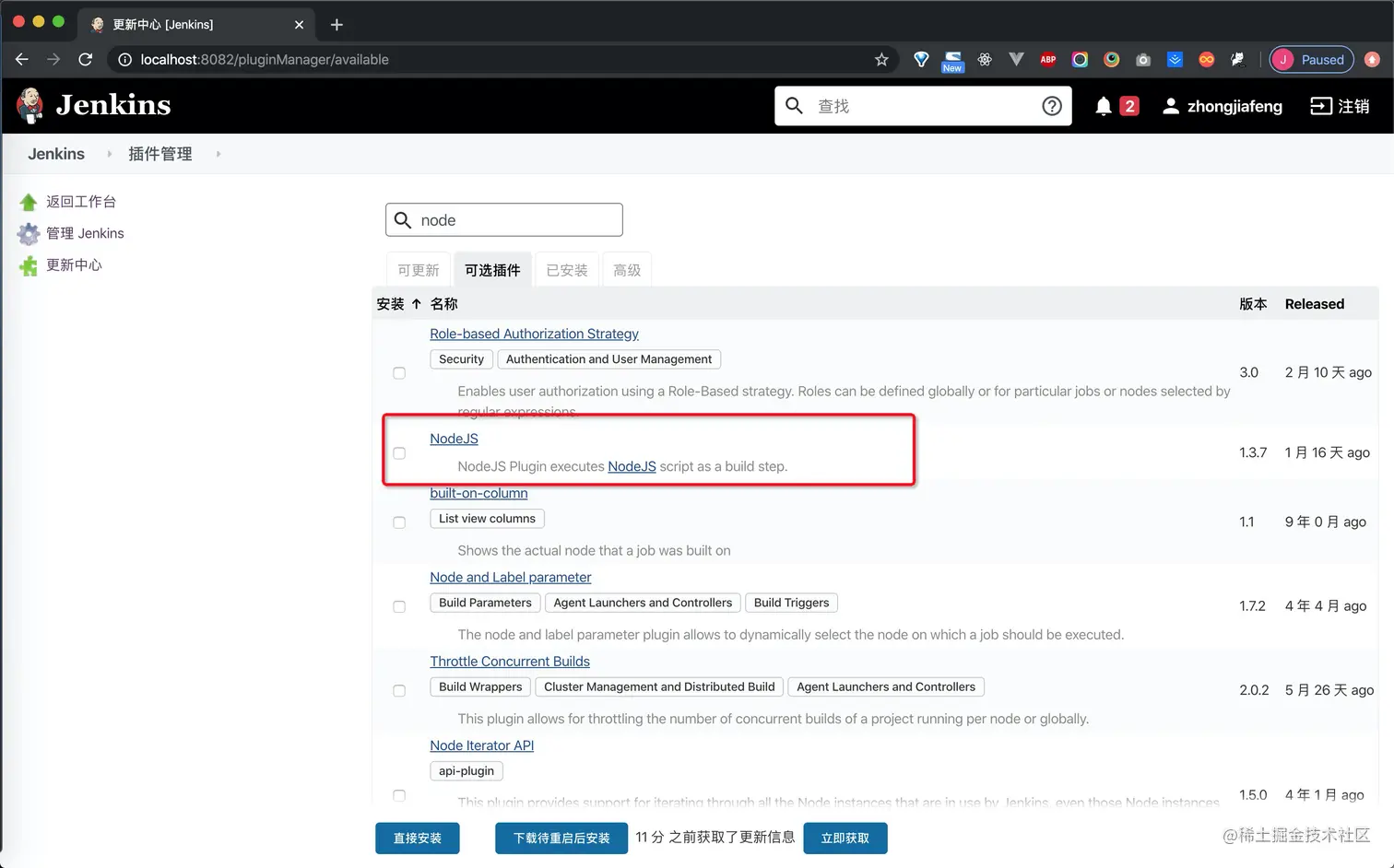Click the NodeJS link in plugin description
Screen dimensions: 1394x868
(x=632, y=466)
